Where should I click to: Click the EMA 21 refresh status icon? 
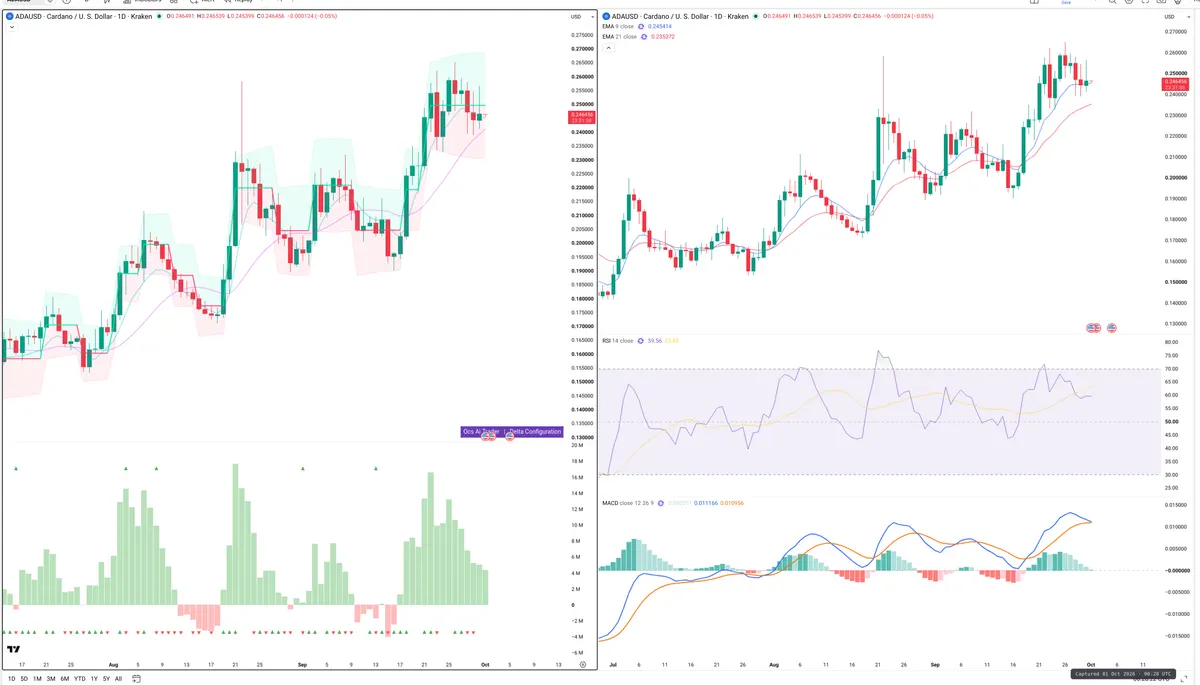pyautogui.click(x=645, y=37)
